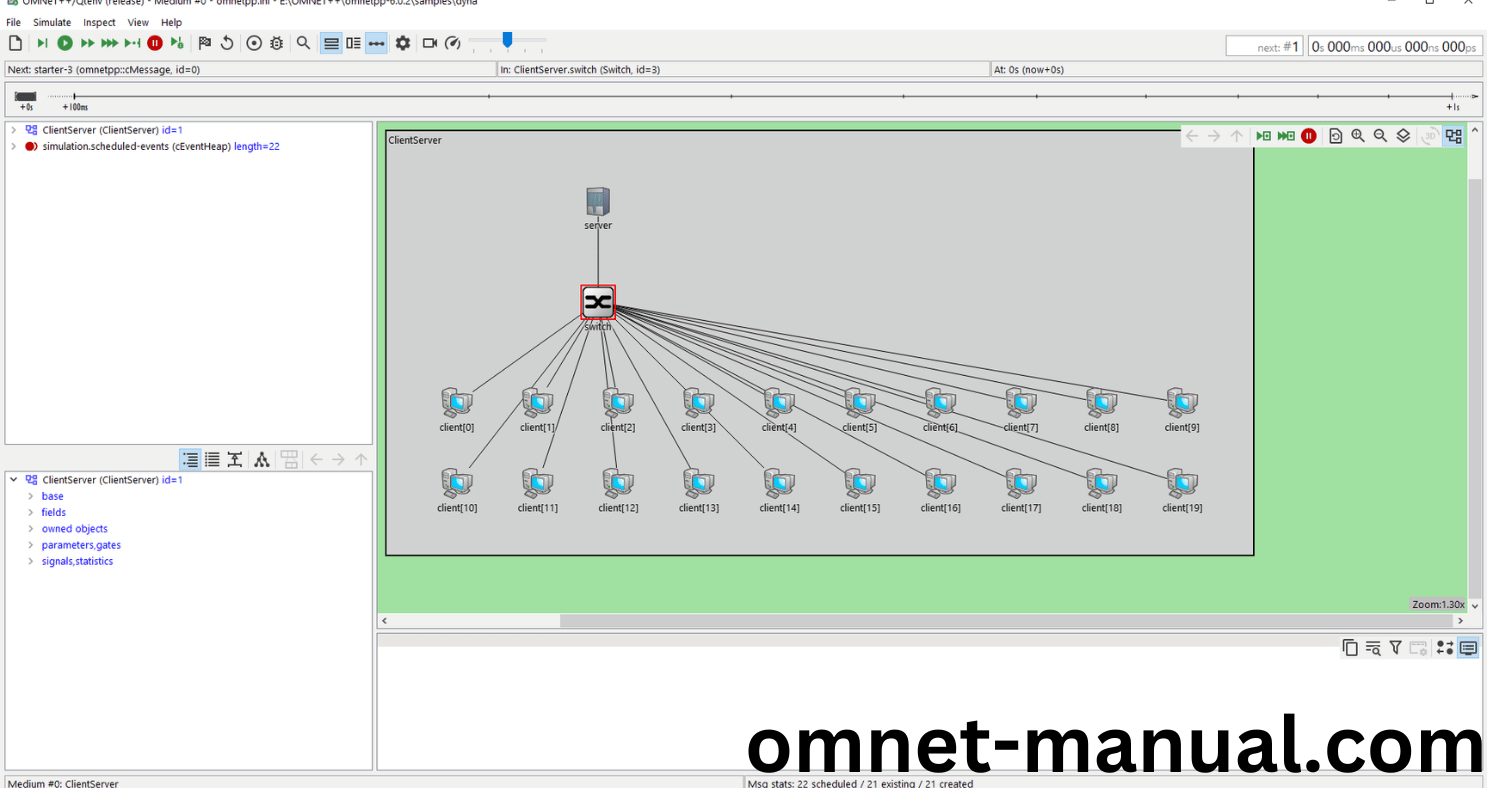The width and height of the screenshot is (1487, 788).
Task: Click the switch module in the network
Action: tap(598, 302)
